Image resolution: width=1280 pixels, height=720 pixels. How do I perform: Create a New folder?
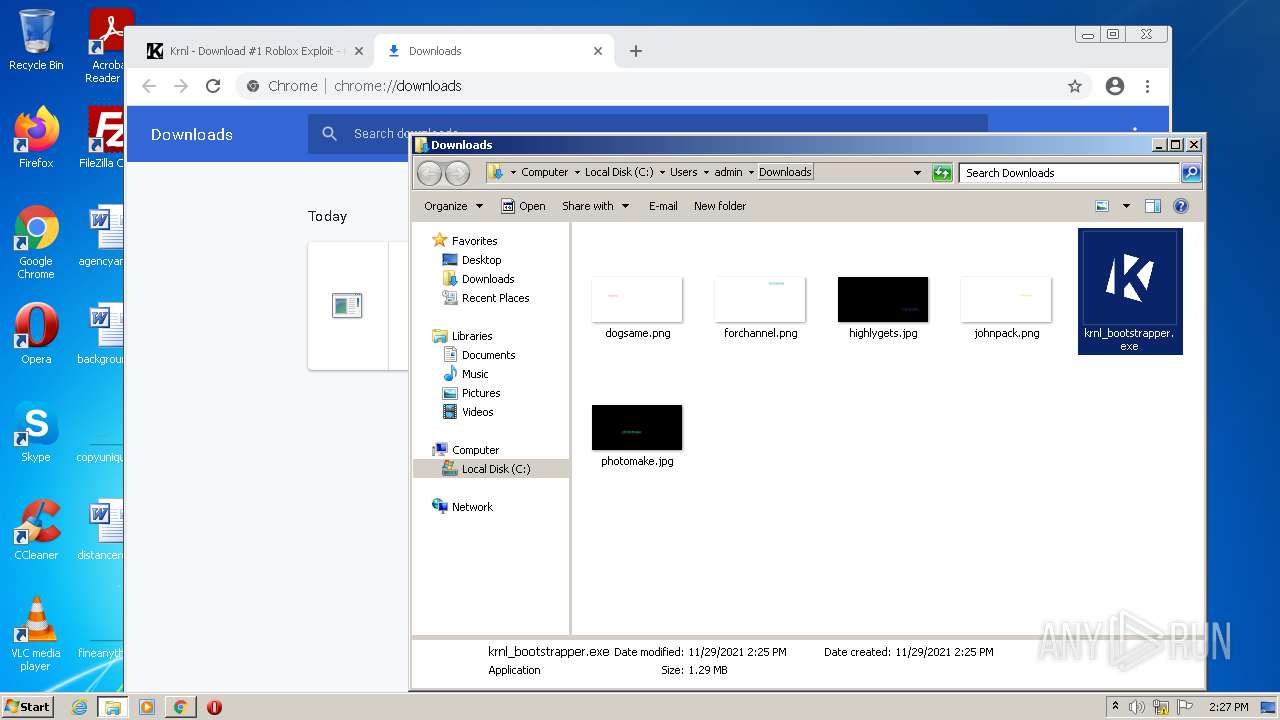tap(720, 206)
